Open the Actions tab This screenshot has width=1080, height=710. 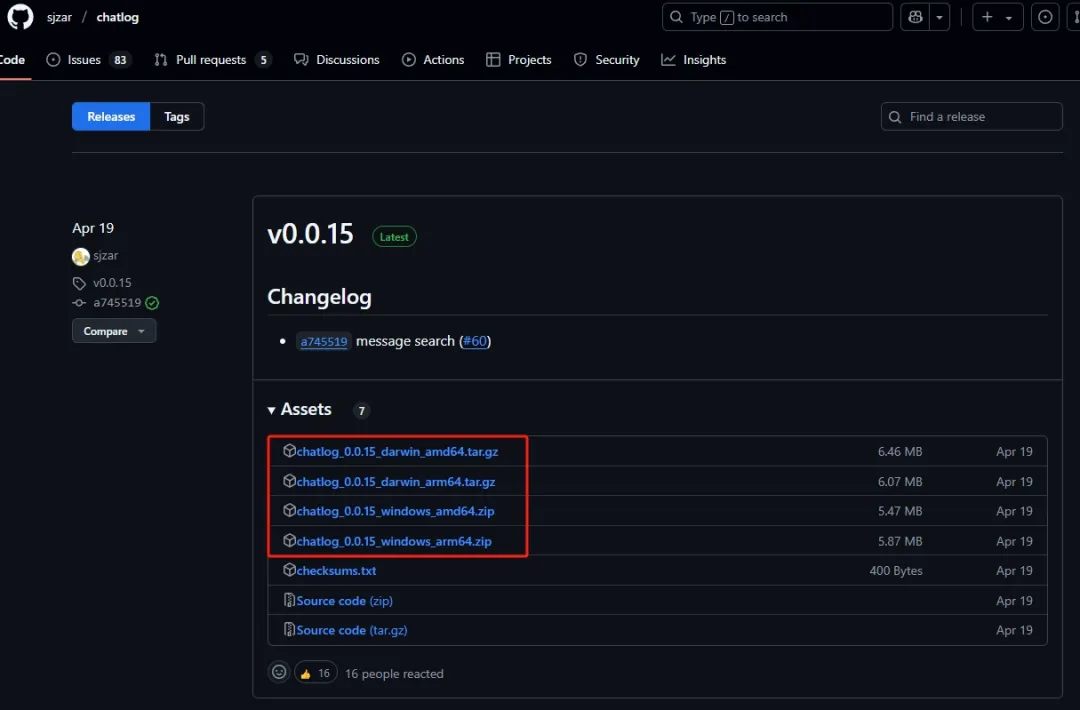[x=433, y=60]
